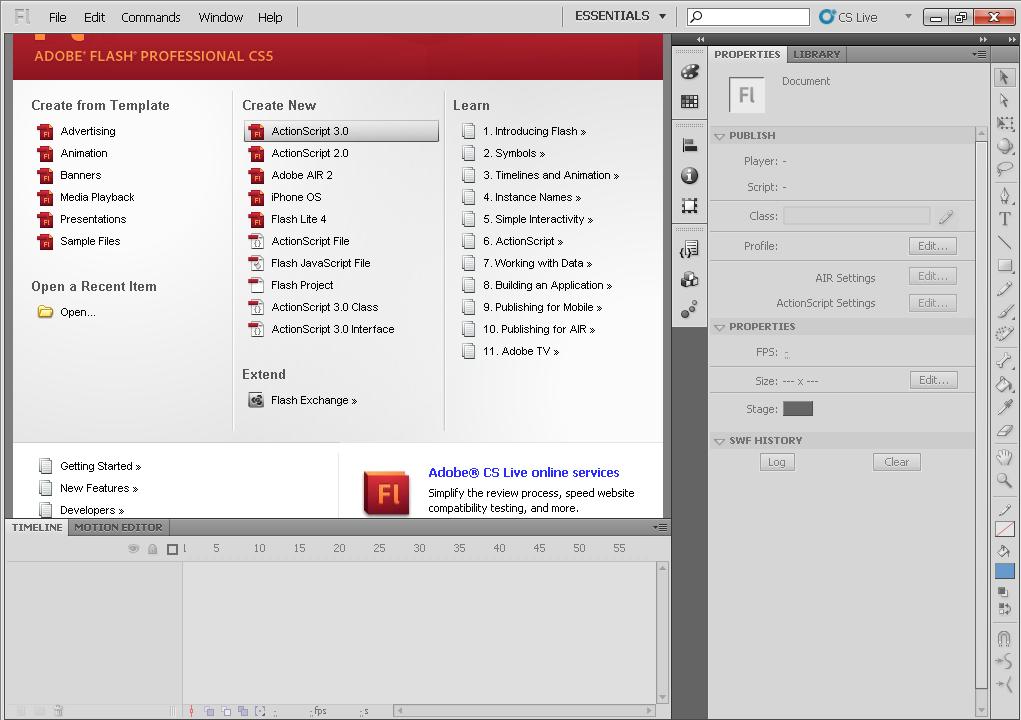Toggle Snap to Objects magnet
The height and width of the screenshot is (720, 1021).
(1004, 638)
